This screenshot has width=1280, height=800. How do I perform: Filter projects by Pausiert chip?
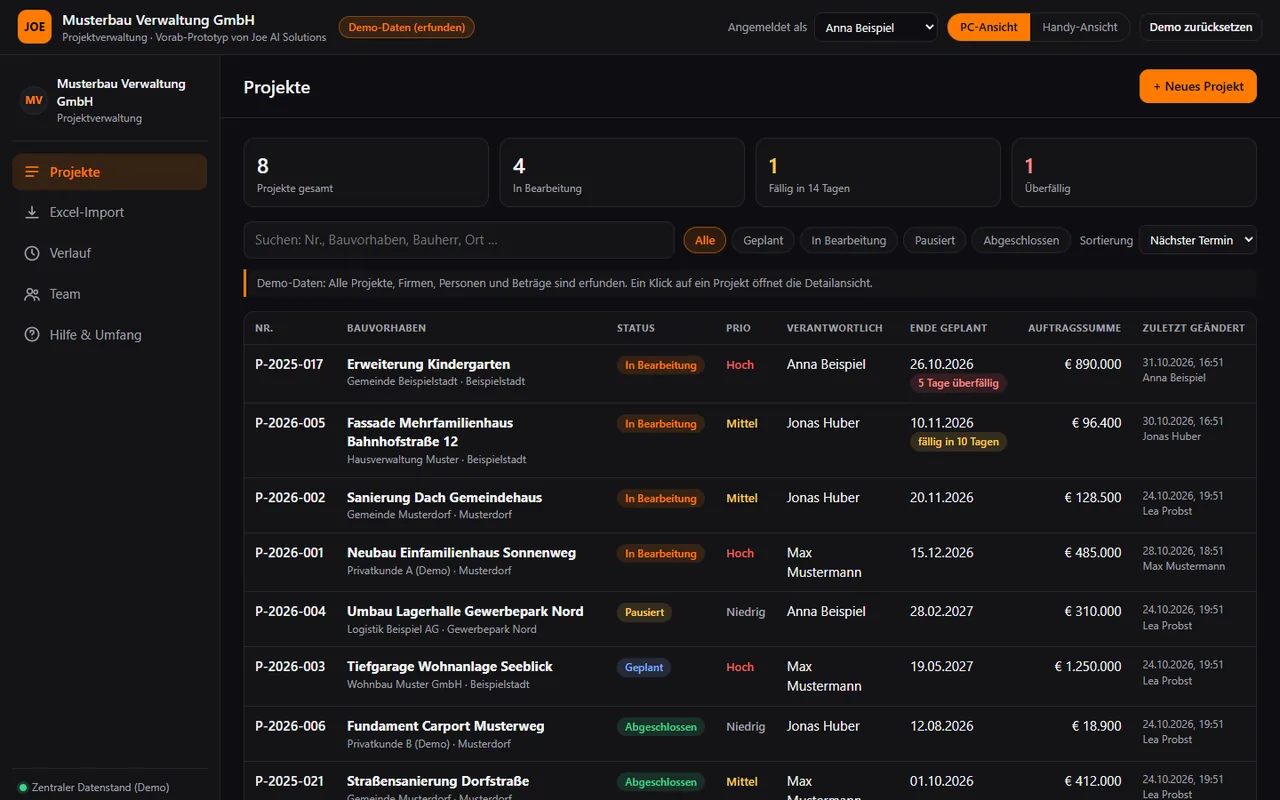coord(935,240)
